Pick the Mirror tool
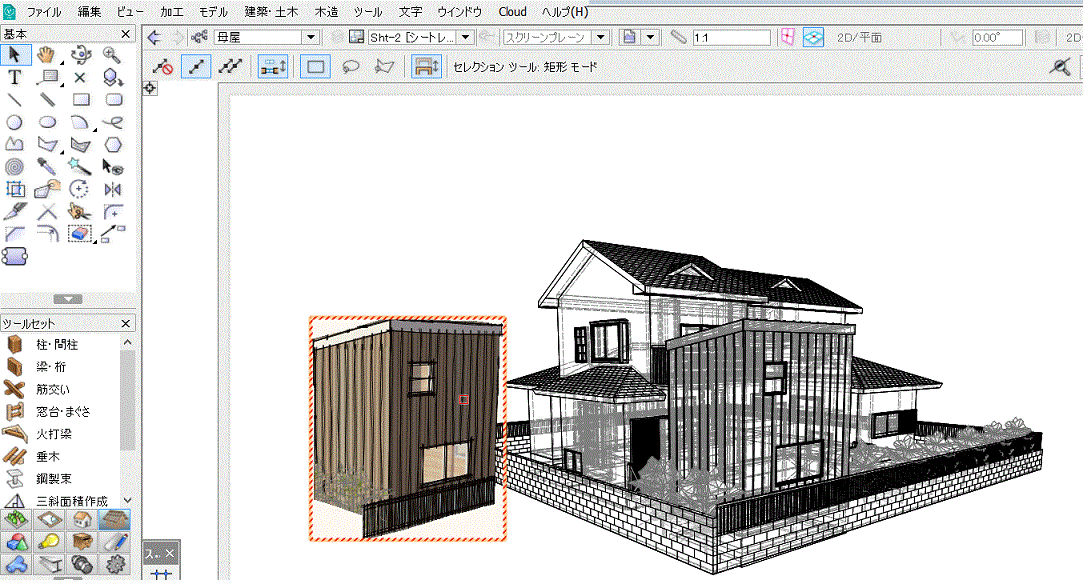 112,188
